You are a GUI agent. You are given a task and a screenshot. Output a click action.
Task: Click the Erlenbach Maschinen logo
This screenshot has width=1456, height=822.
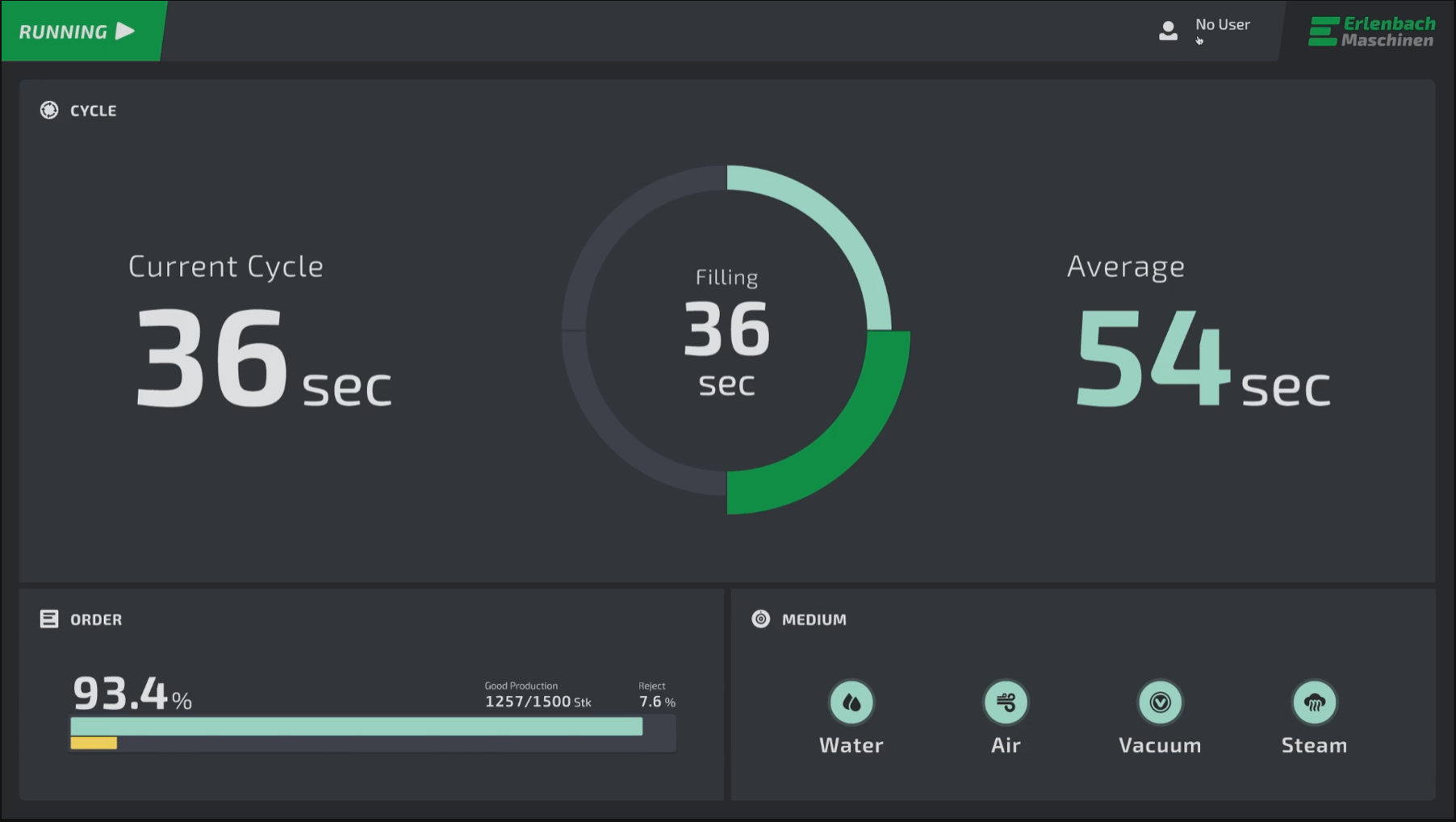tap(1372, 31)
